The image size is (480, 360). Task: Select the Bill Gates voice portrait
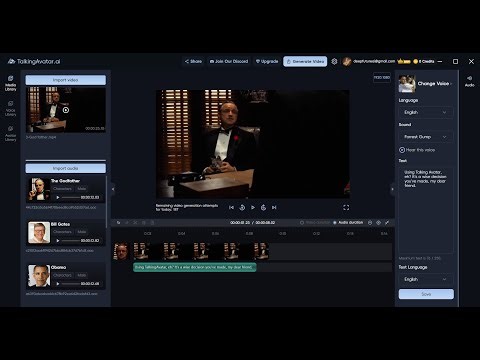tap(39, 233)
